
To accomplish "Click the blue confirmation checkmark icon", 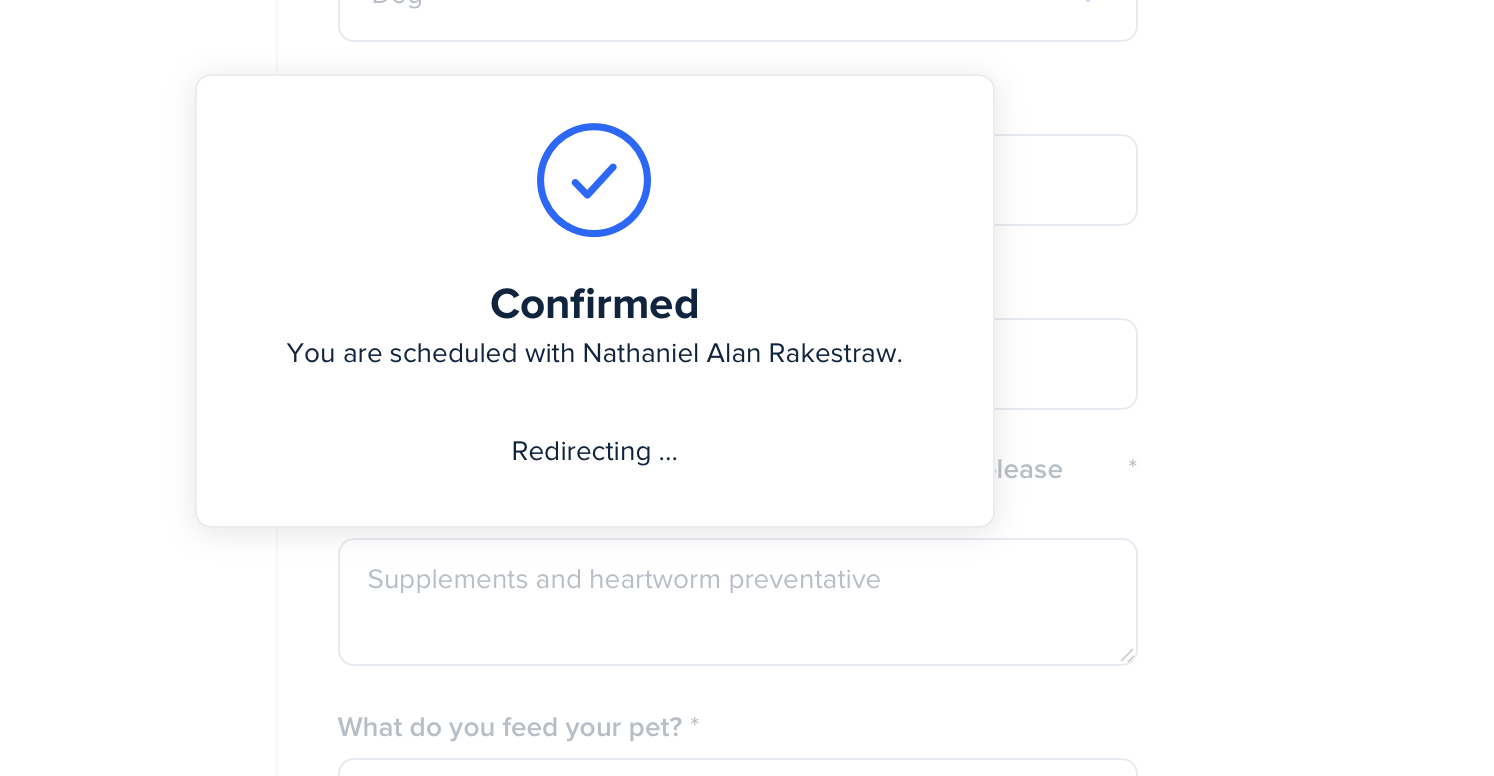I will pos(594,180).
